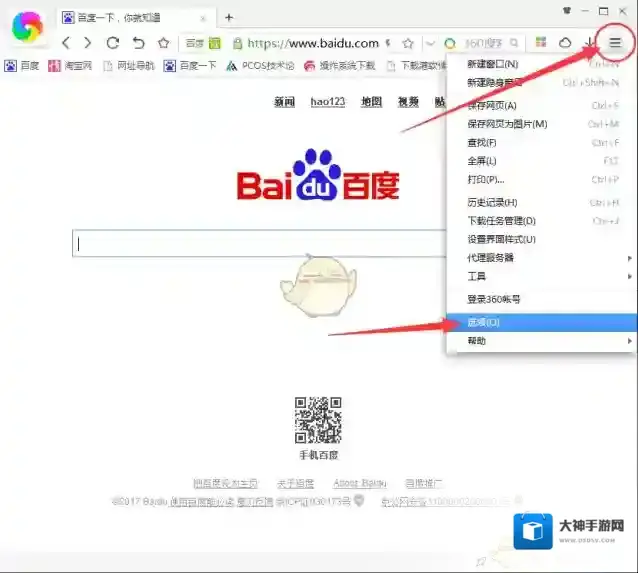Expand the 帮助 submenu
The image size is (638, 573).
point(542,341)
